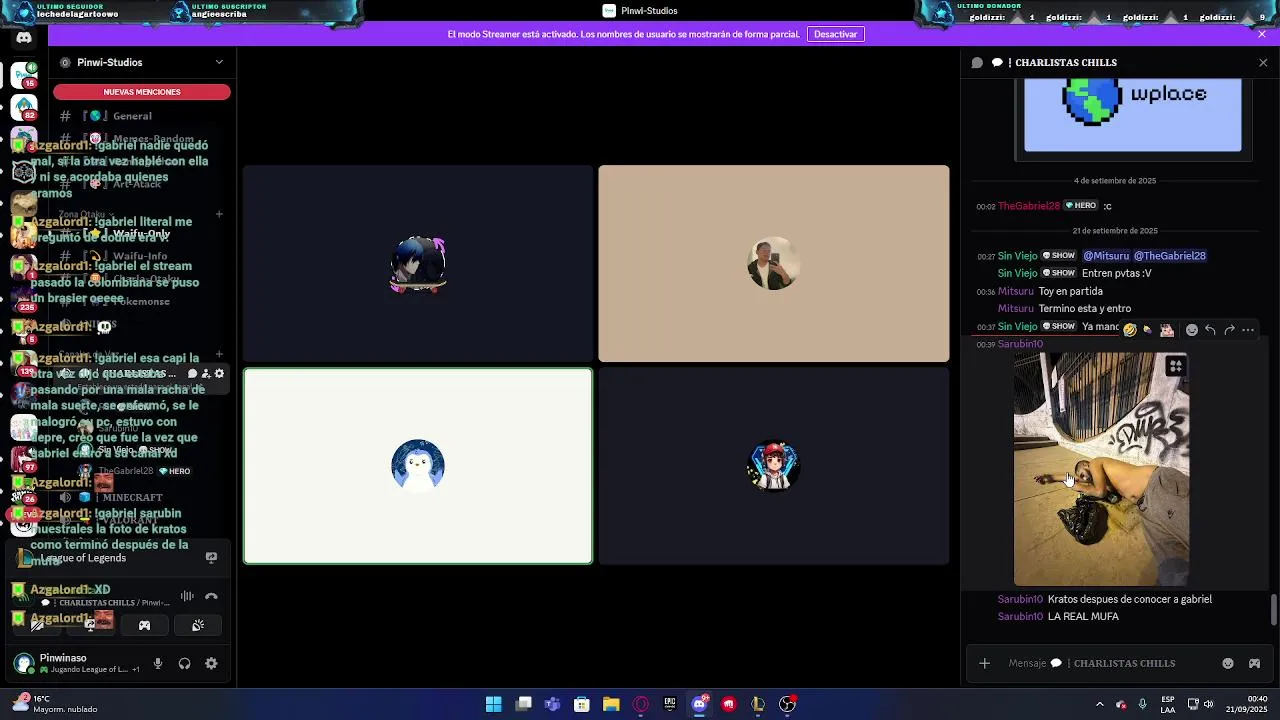Show hidden system tray icons
1280x720 pixels.
[x=1100, y=704]
